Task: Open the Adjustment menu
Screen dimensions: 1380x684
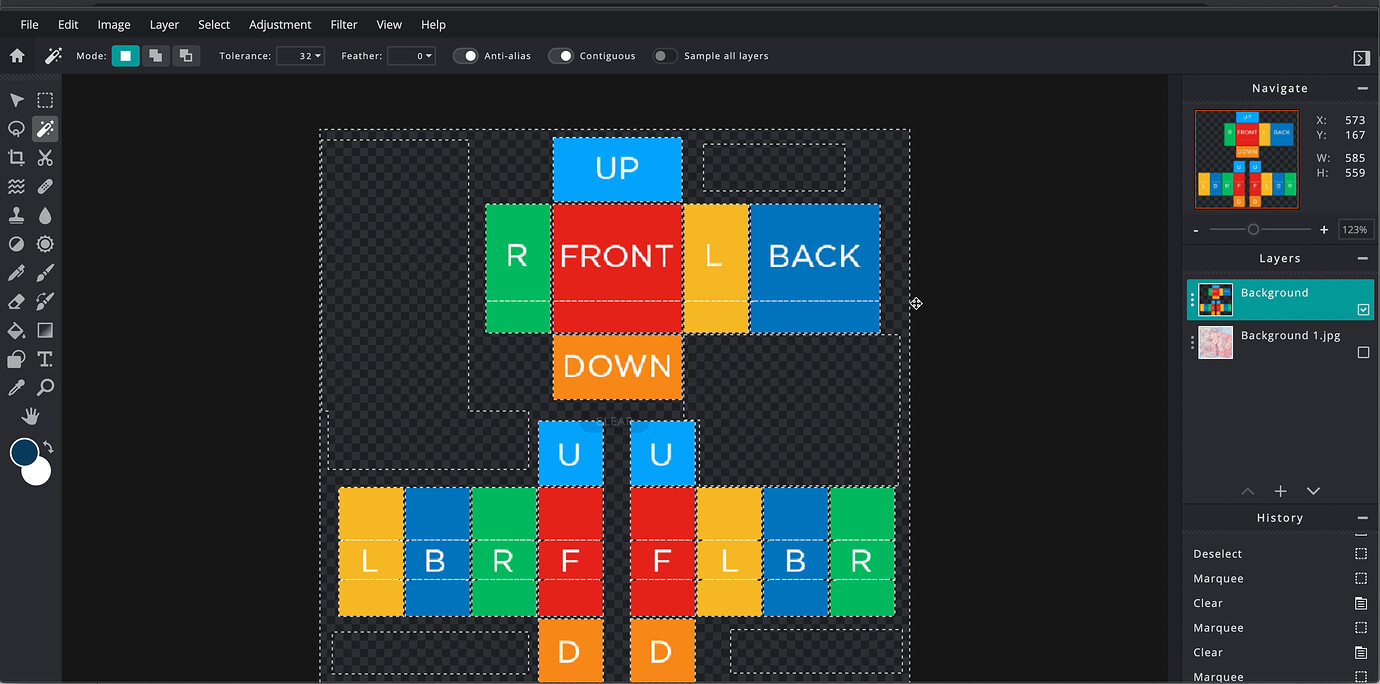Action: click(279, 24)
